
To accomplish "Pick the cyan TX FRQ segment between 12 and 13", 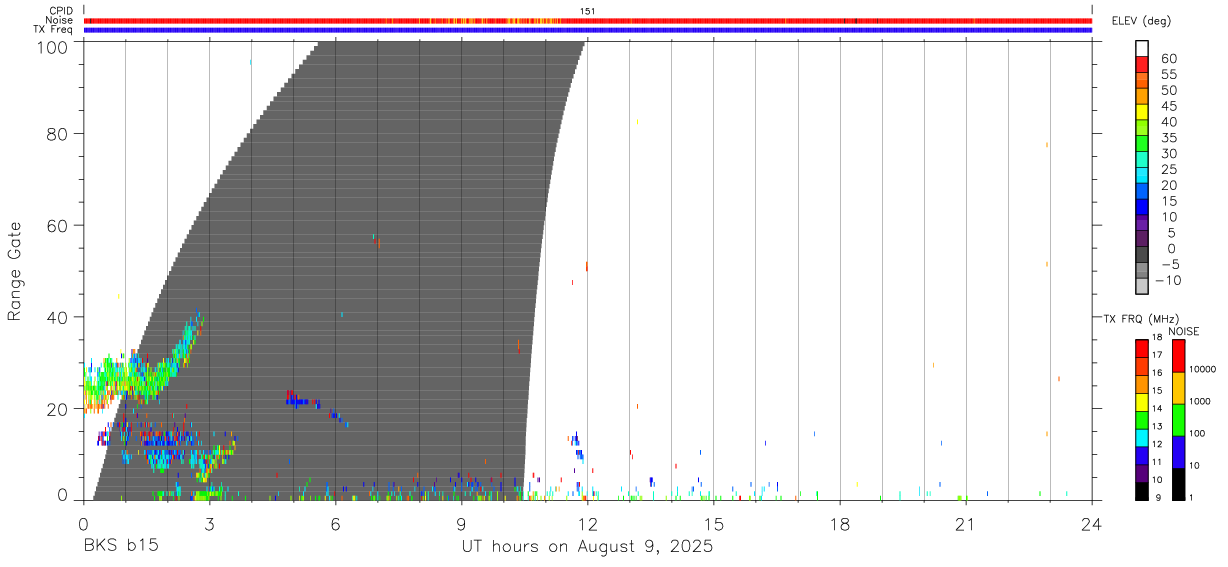I will (x=1142, y=438).
